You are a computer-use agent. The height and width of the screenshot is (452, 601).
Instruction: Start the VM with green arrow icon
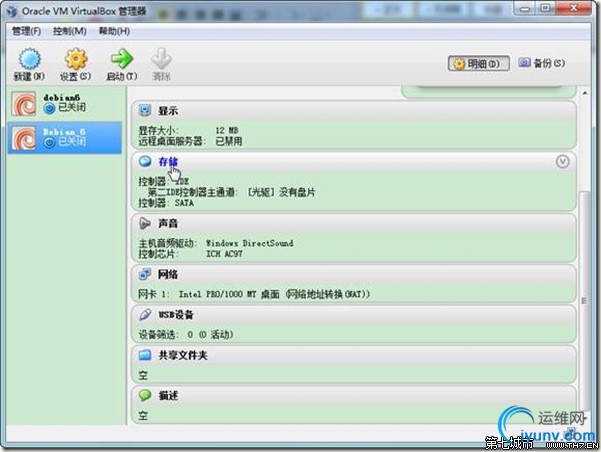(122, 59)
